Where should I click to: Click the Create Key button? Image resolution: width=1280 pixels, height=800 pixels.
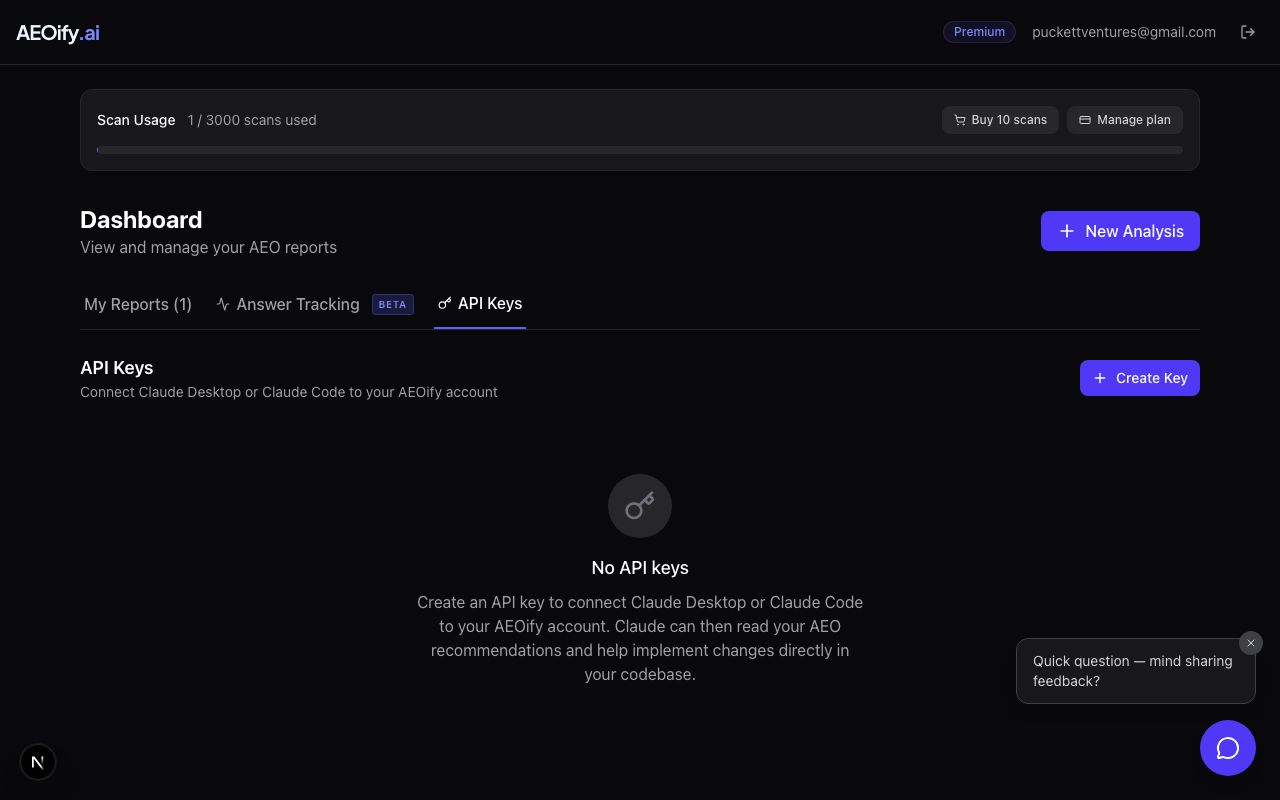coord(1139,378)
